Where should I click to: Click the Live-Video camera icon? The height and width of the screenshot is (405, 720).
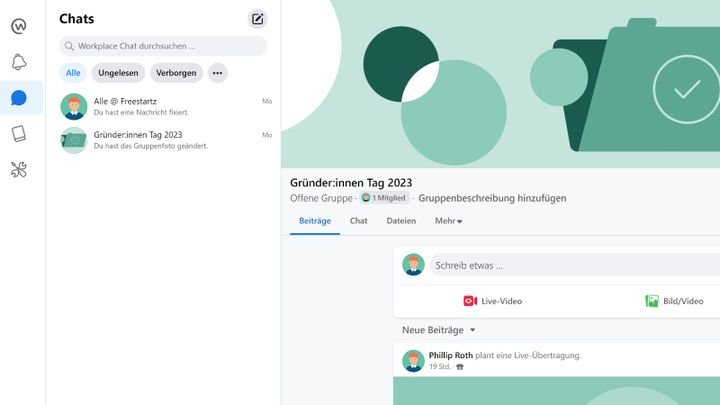[x=470, y=301]
